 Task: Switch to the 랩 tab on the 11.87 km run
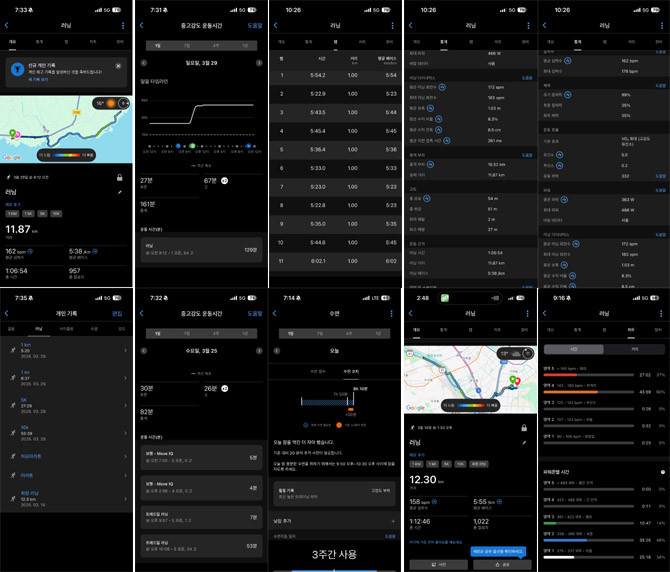coord(67,43)
